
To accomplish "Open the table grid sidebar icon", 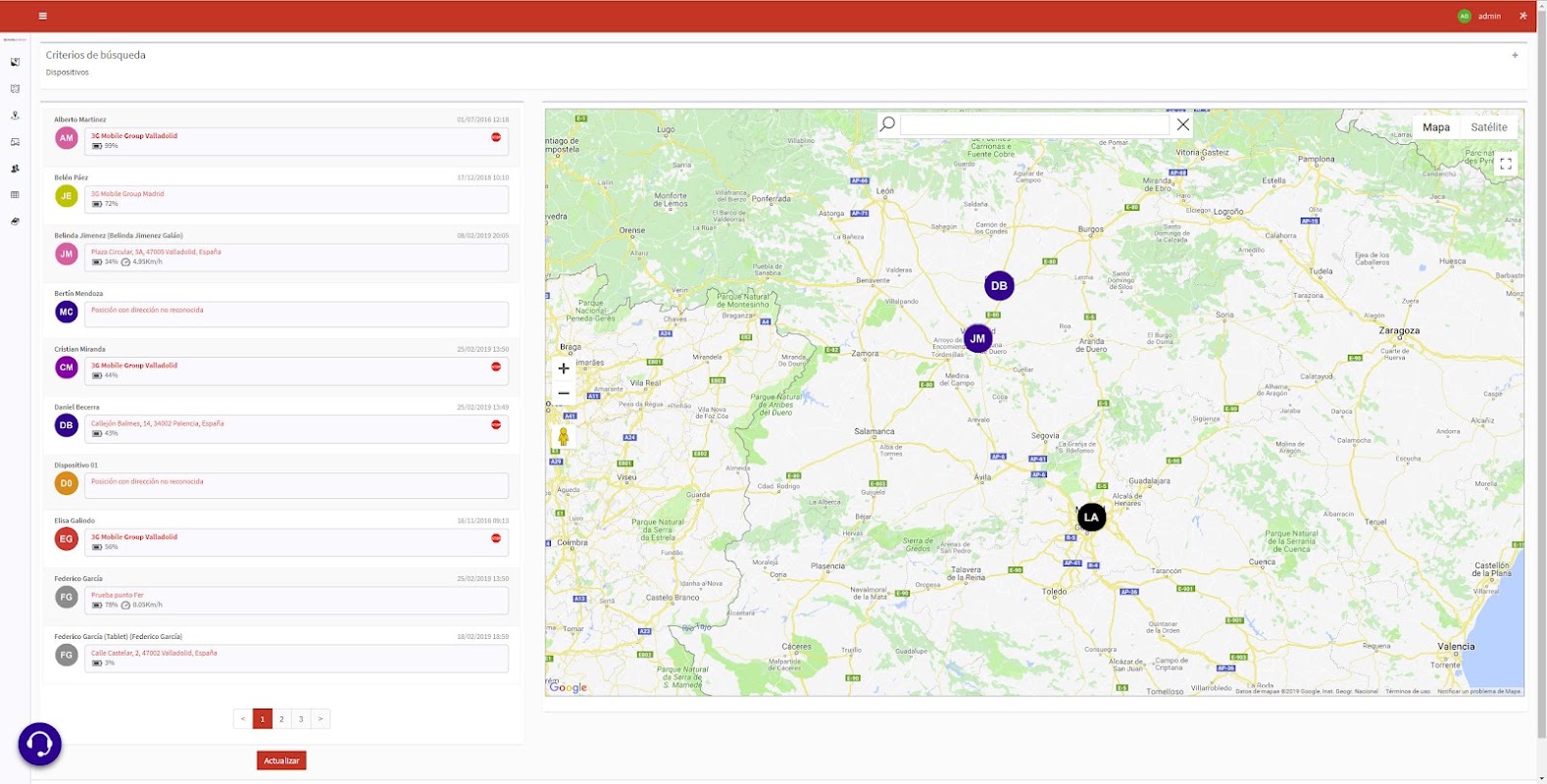I will point(15,195).
